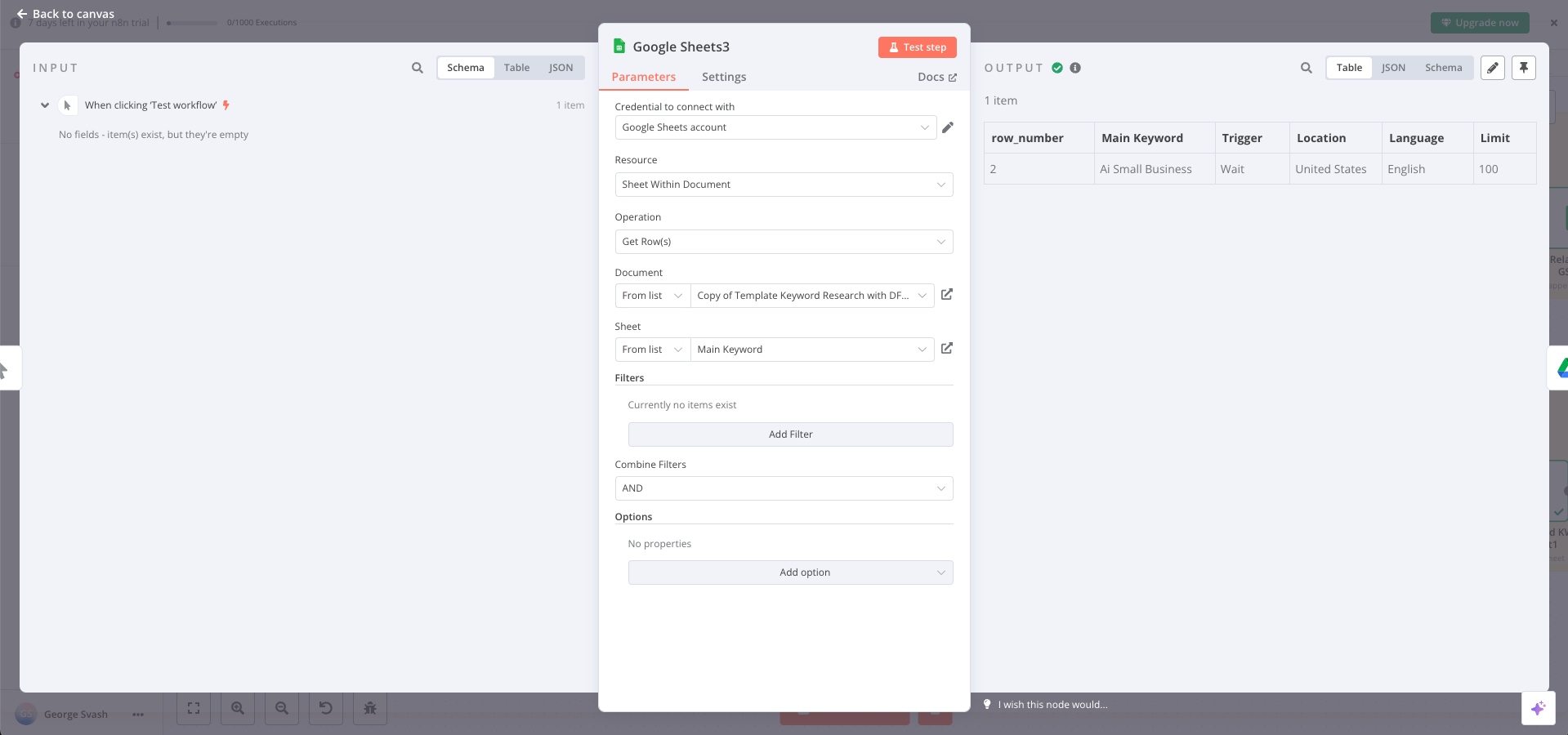1568x735 pixels.
Task: Open the sheet in a new tab icon
Action: point(947,349)
